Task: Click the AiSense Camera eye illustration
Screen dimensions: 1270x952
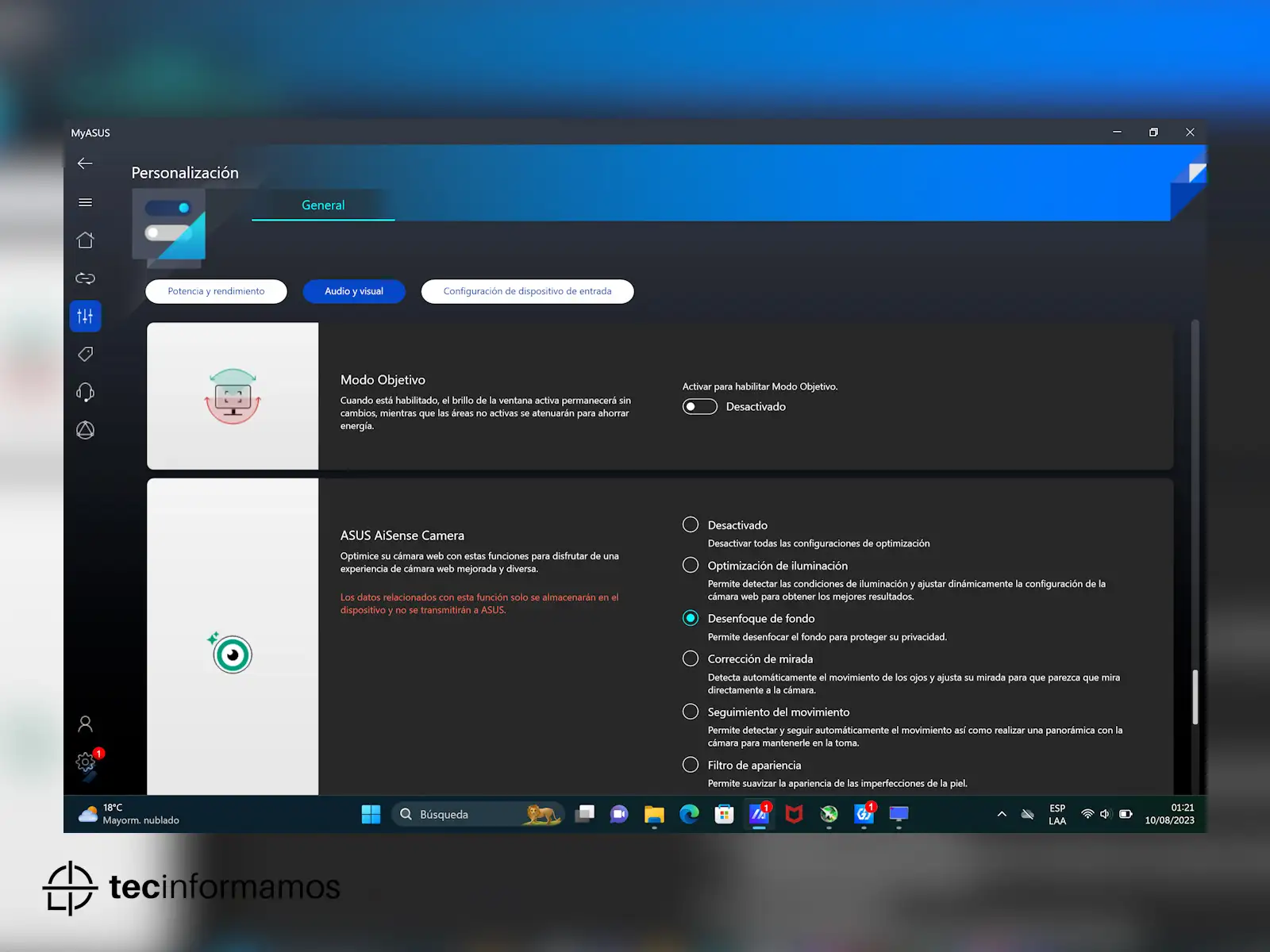Action: click(x=230, y=653)
